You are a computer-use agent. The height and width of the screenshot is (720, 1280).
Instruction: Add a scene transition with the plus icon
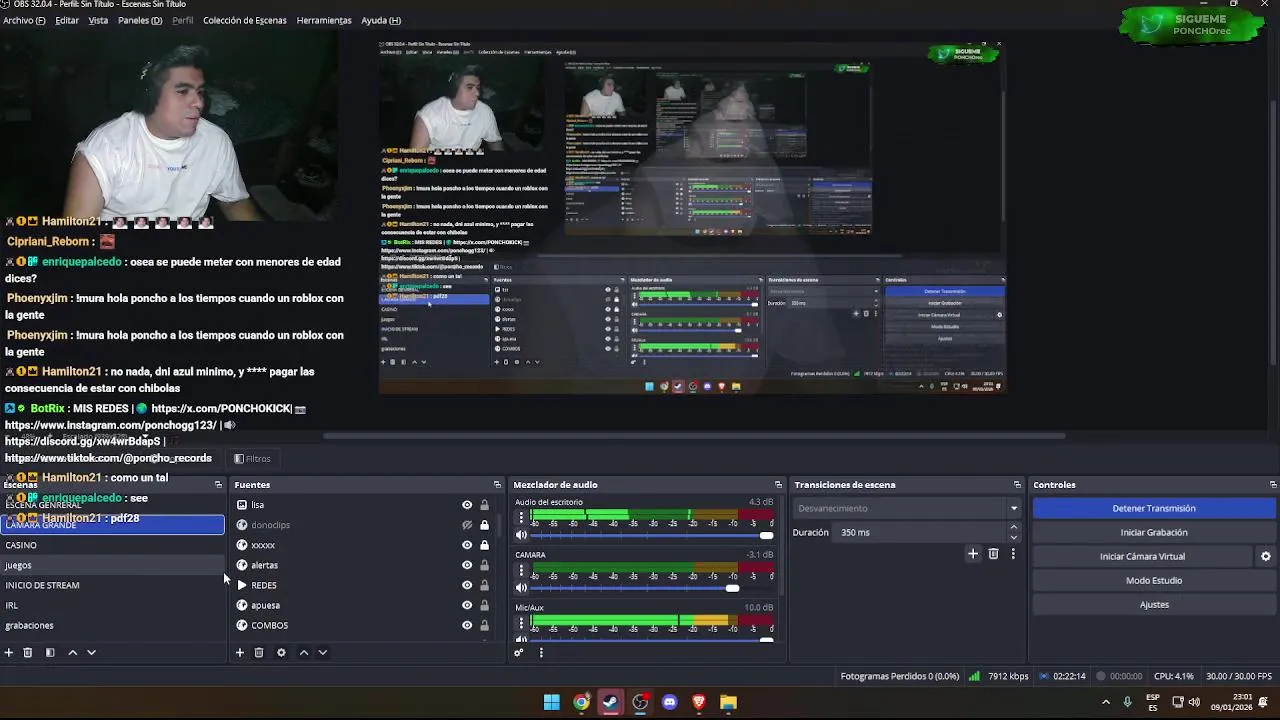point(973,553)
